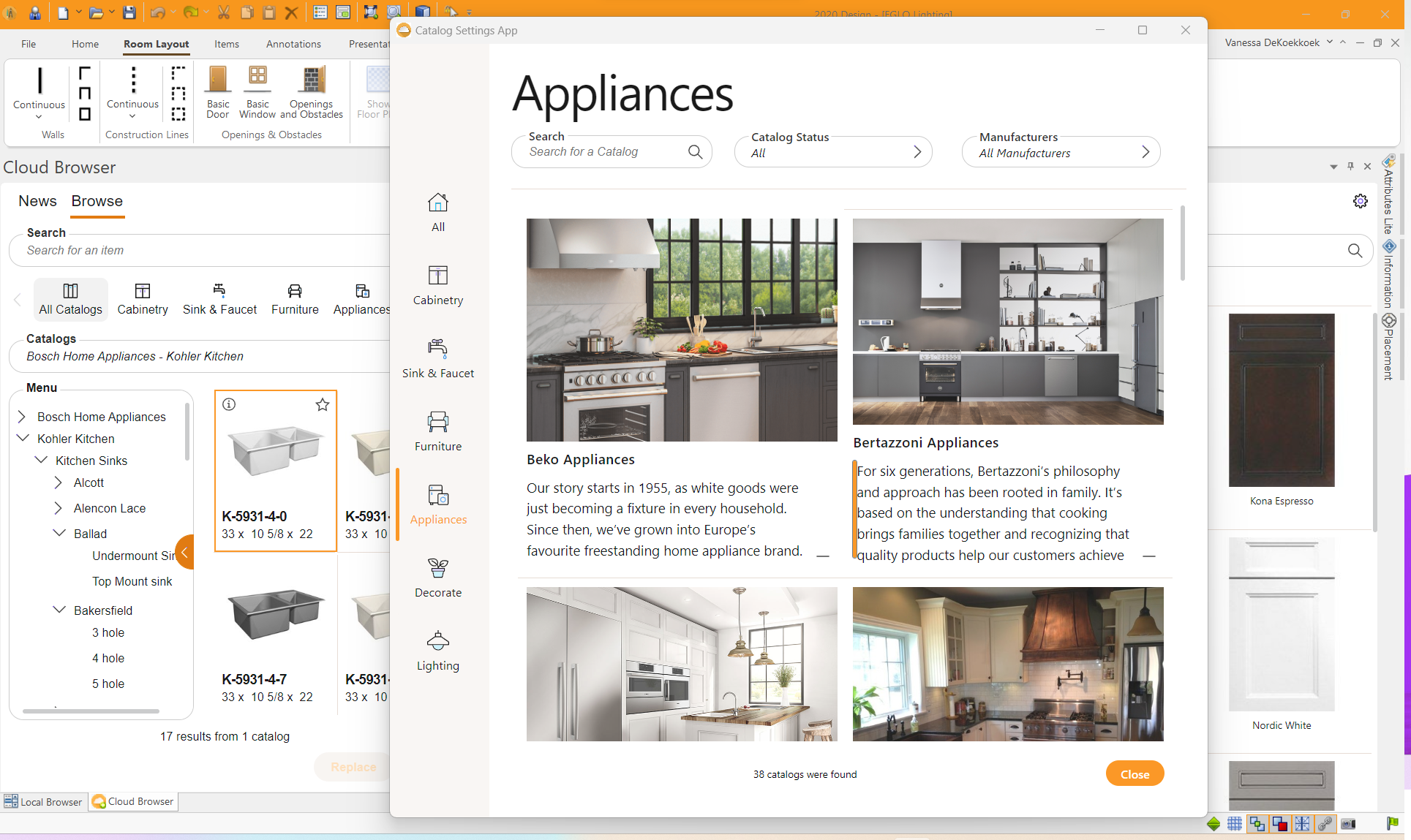Click the Cut scissors icon

pyautogui.click(x=224, y=12)
